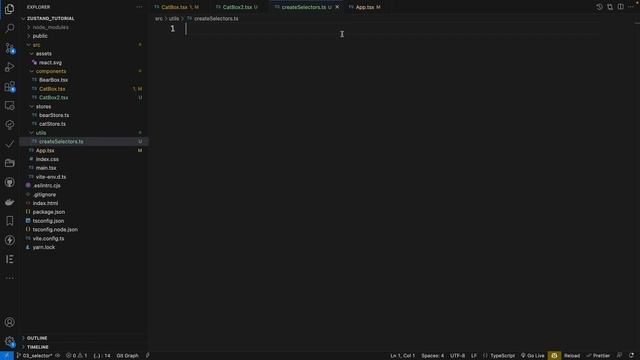The height and width of the screenshot is (360, 640).
Task: Select the createSelectors.ts editor tab
Action: [x=303, y=7]
